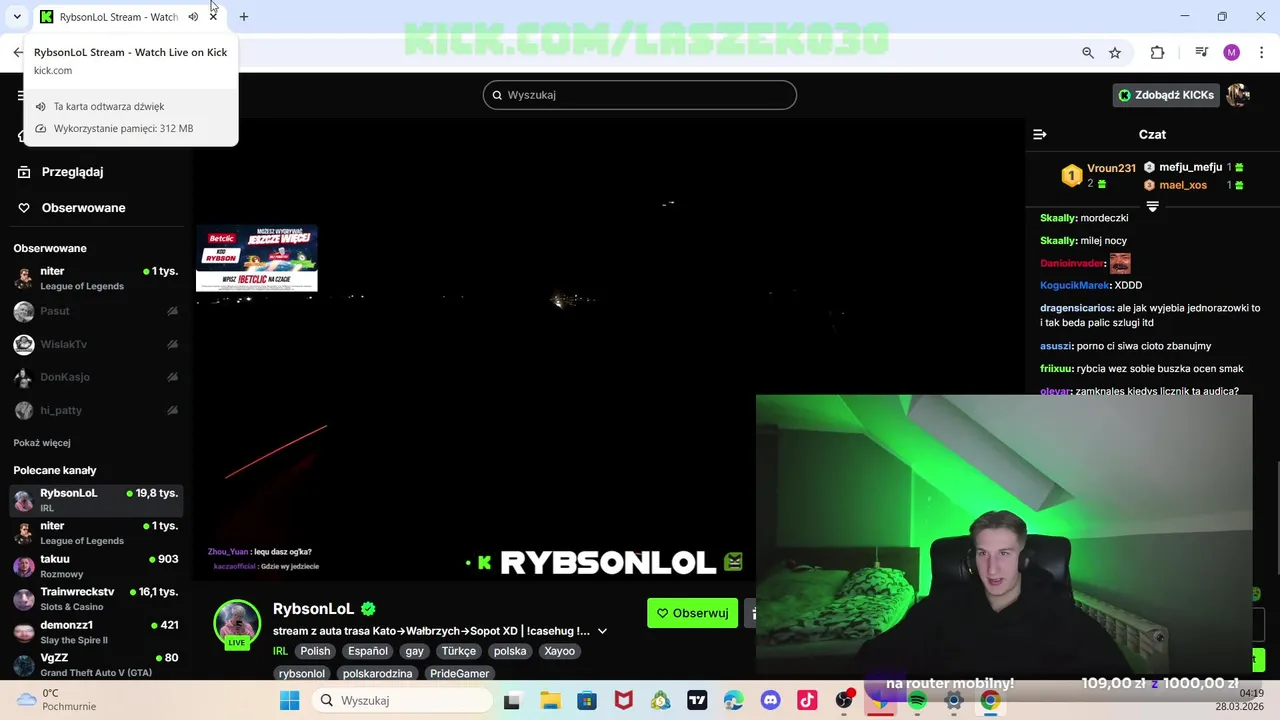1280x720 pixels.
Task: Select VgZZ recommended channel
Action: pos(96,665)
